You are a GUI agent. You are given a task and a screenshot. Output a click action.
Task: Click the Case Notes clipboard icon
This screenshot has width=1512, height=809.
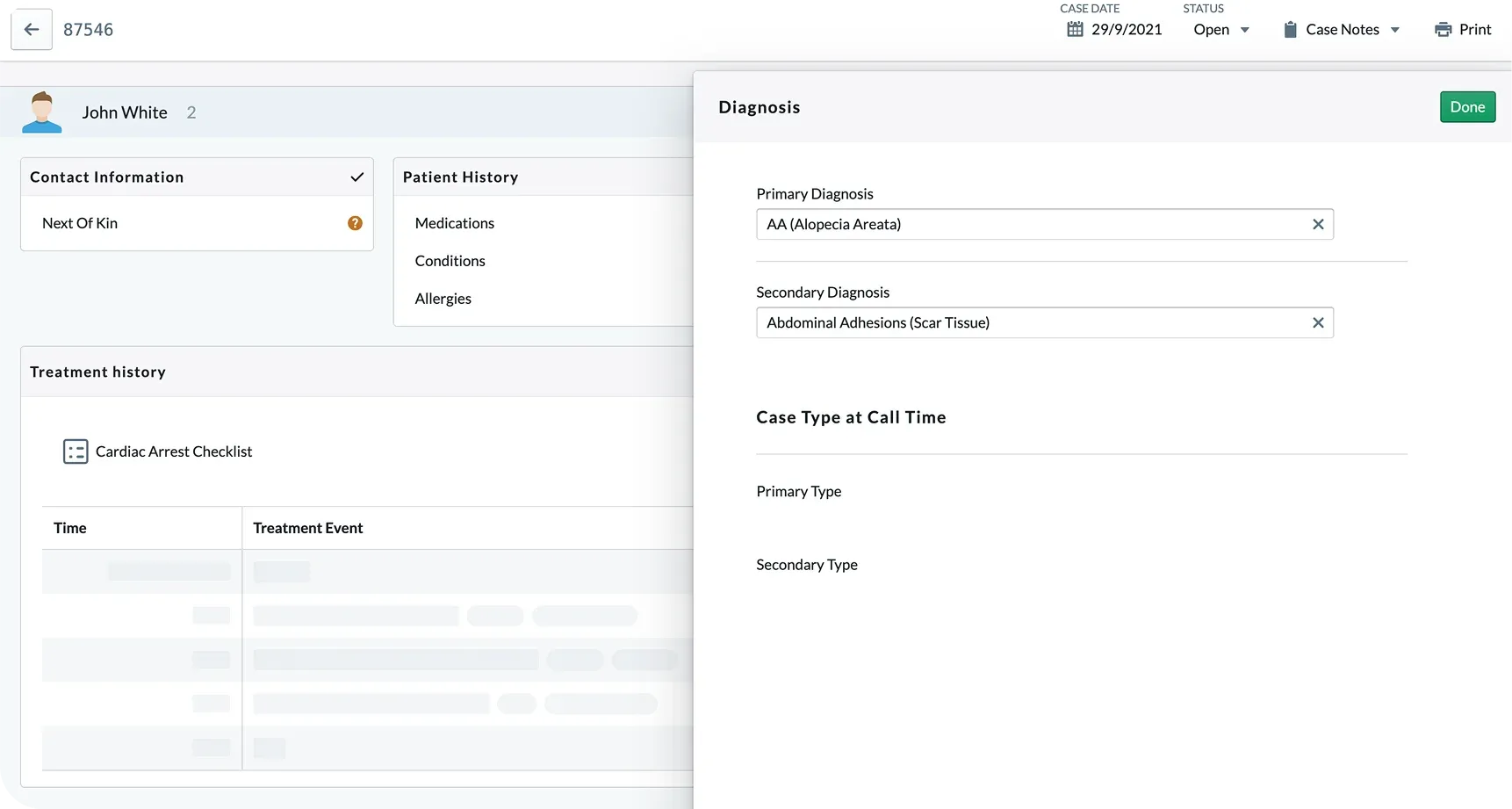pyautogui.click(x=1290, y=30)
